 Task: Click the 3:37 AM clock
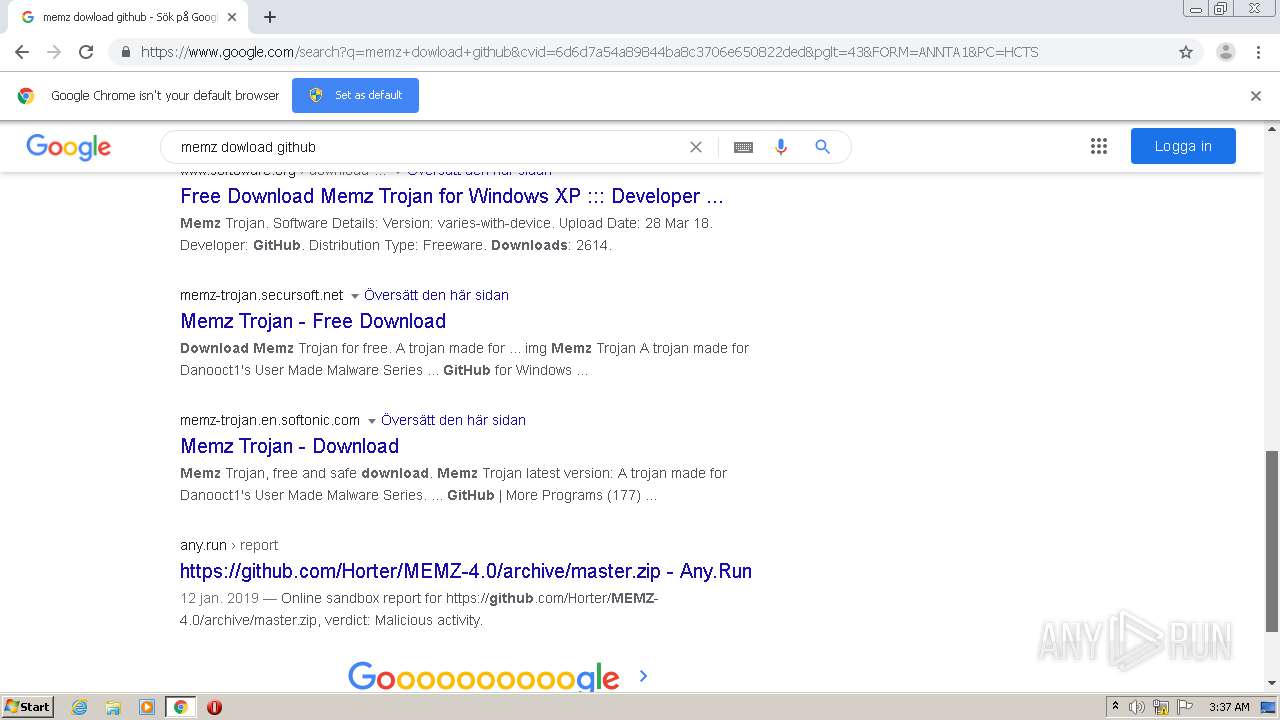[1229, 707]
